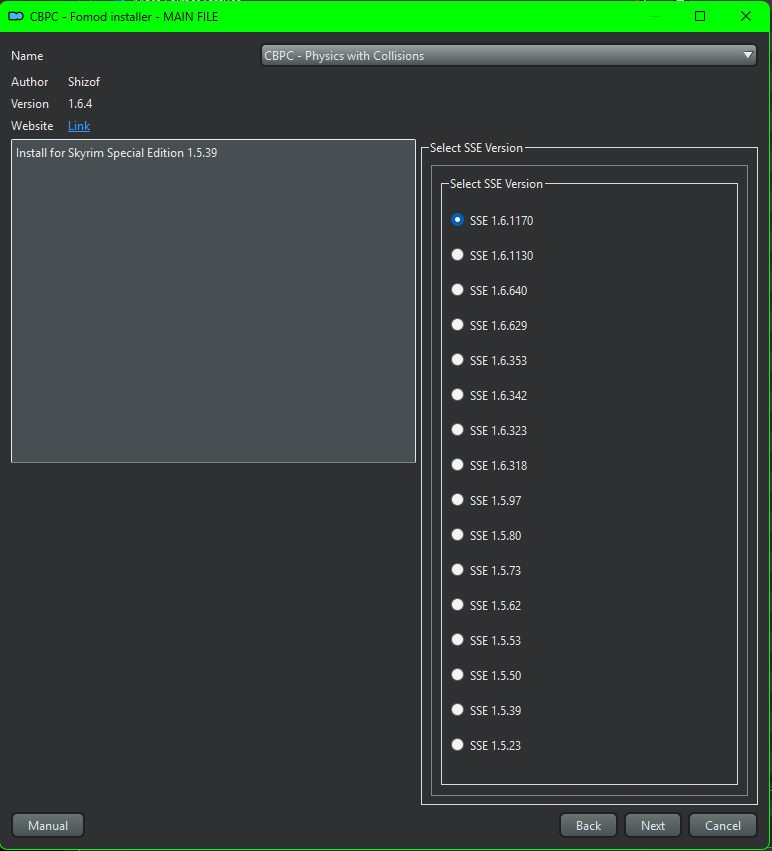
Task: Click the Manual install button
Action: [48, 825]
